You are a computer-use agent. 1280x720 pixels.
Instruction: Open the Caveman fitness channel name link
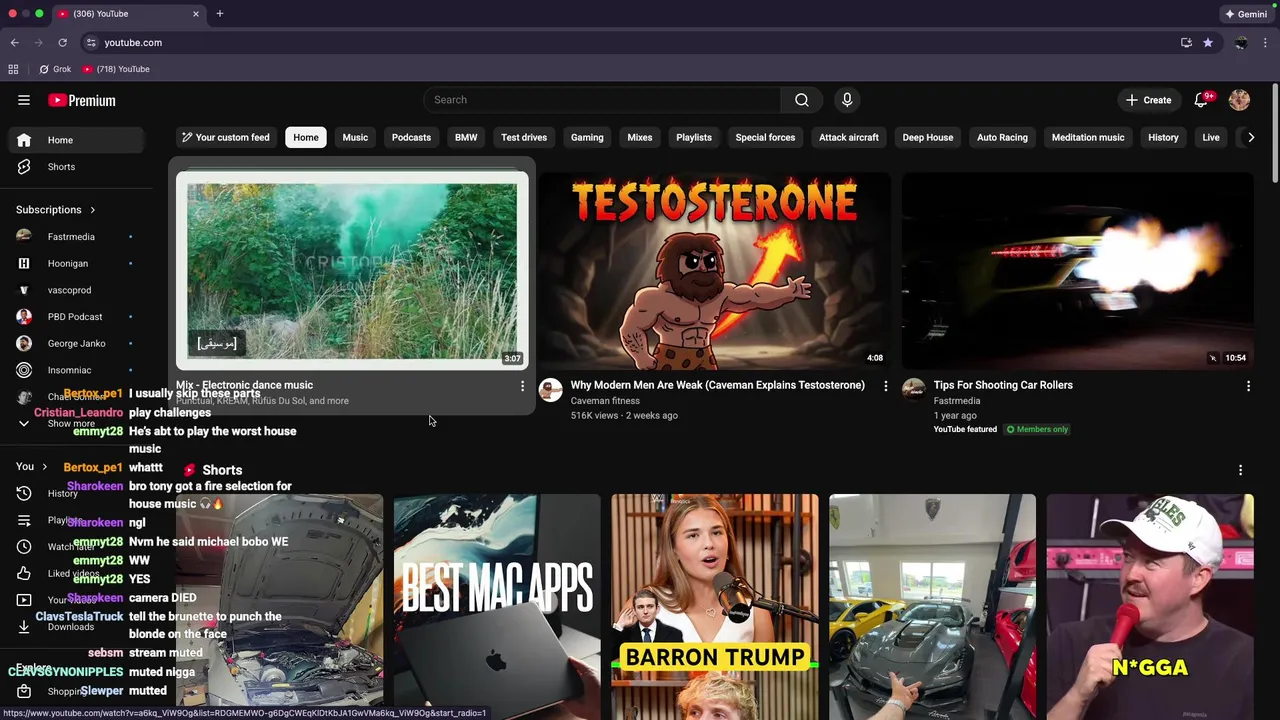click(x=605, y=401)
